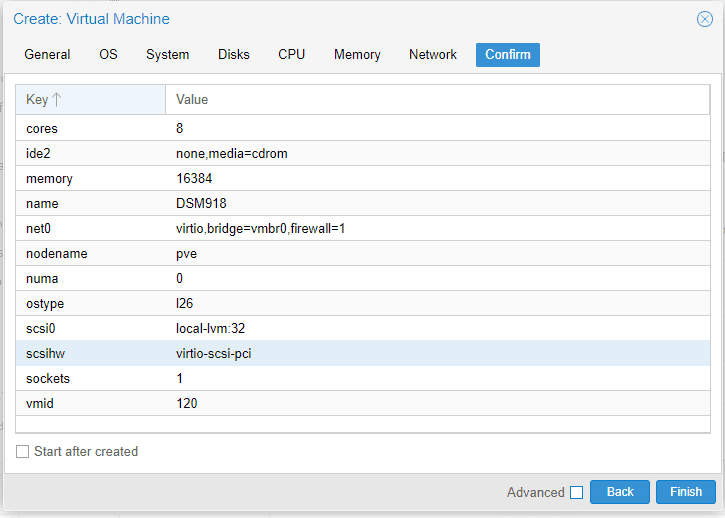Viewport: 725px width, 518px height.
Task: Switch to the Memory tab
Action: pos(357,55)
